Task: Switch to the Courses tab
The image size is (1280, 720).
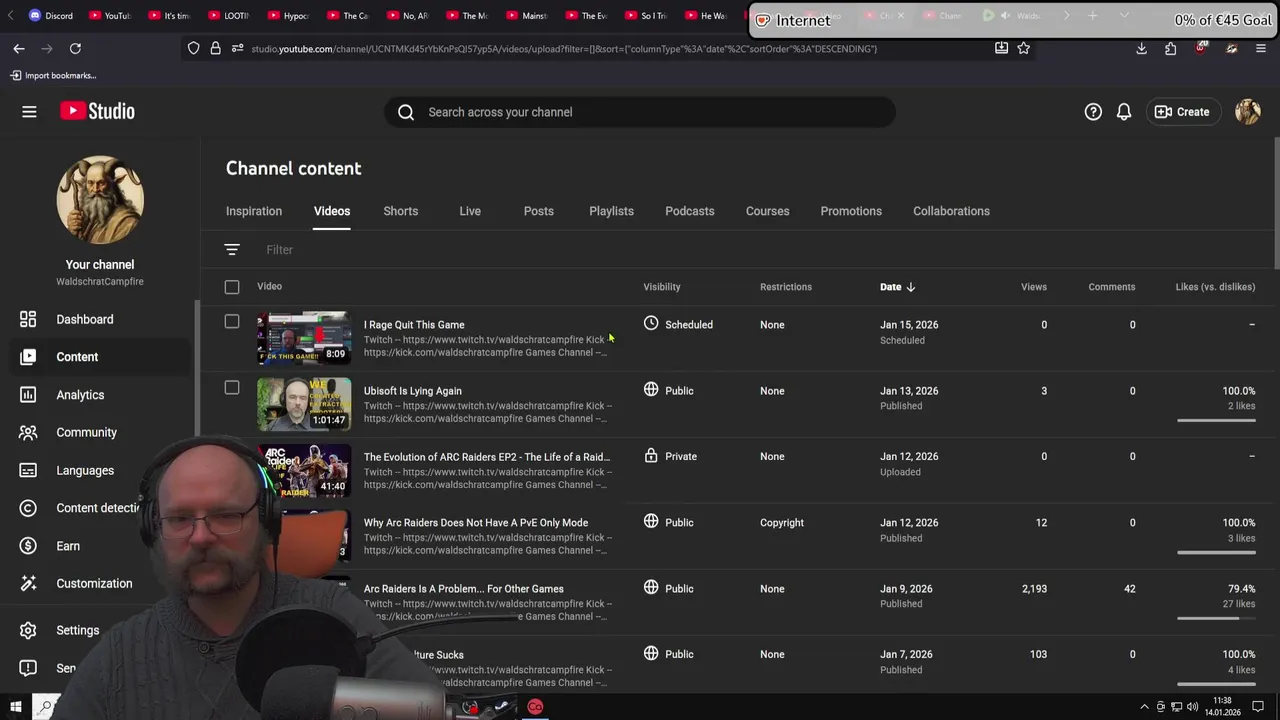Action: (767, 211)
